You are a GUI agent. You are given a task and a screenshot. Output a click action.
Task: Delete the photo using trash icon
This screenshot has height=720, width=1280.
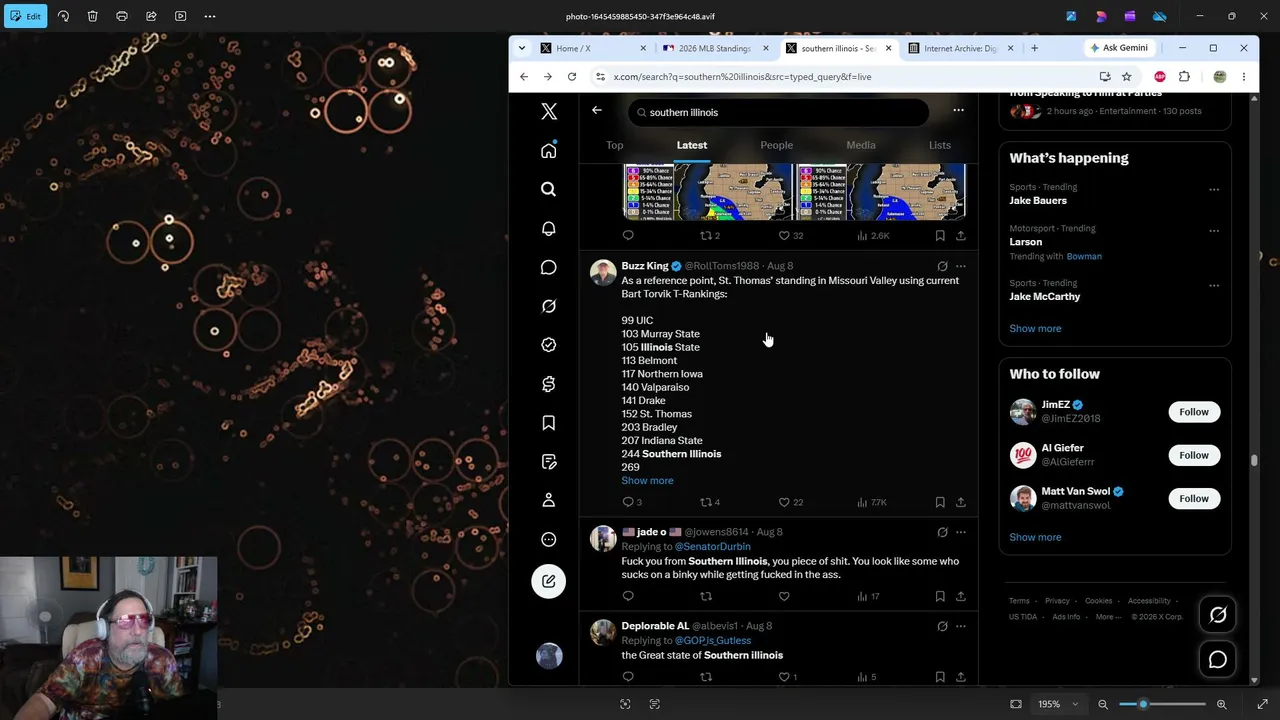92,16
